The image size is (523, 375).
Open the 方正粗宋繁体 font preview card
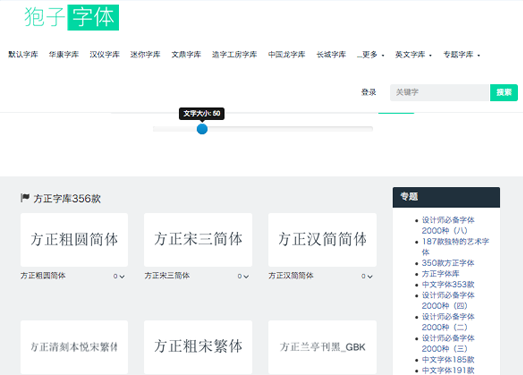point(198,347)
